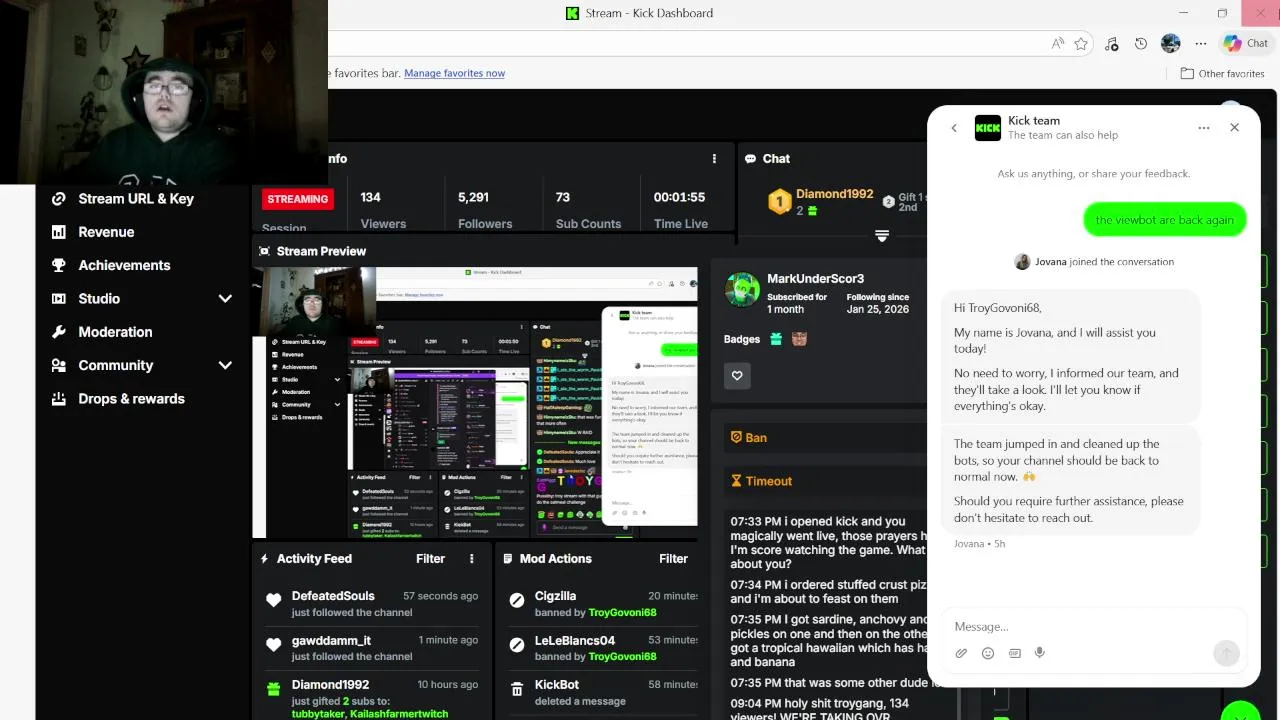Open the Activity Feed Filter
Screen dimensions: 1280x720
pyautogui.click(x=430, y=559)
